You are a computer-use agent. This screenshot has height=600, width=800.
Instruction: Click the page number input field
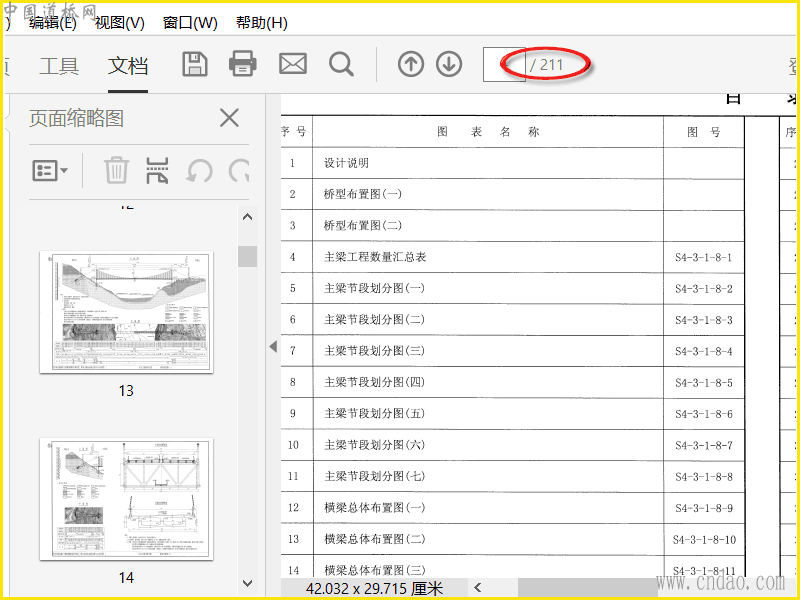pos(503,65)
